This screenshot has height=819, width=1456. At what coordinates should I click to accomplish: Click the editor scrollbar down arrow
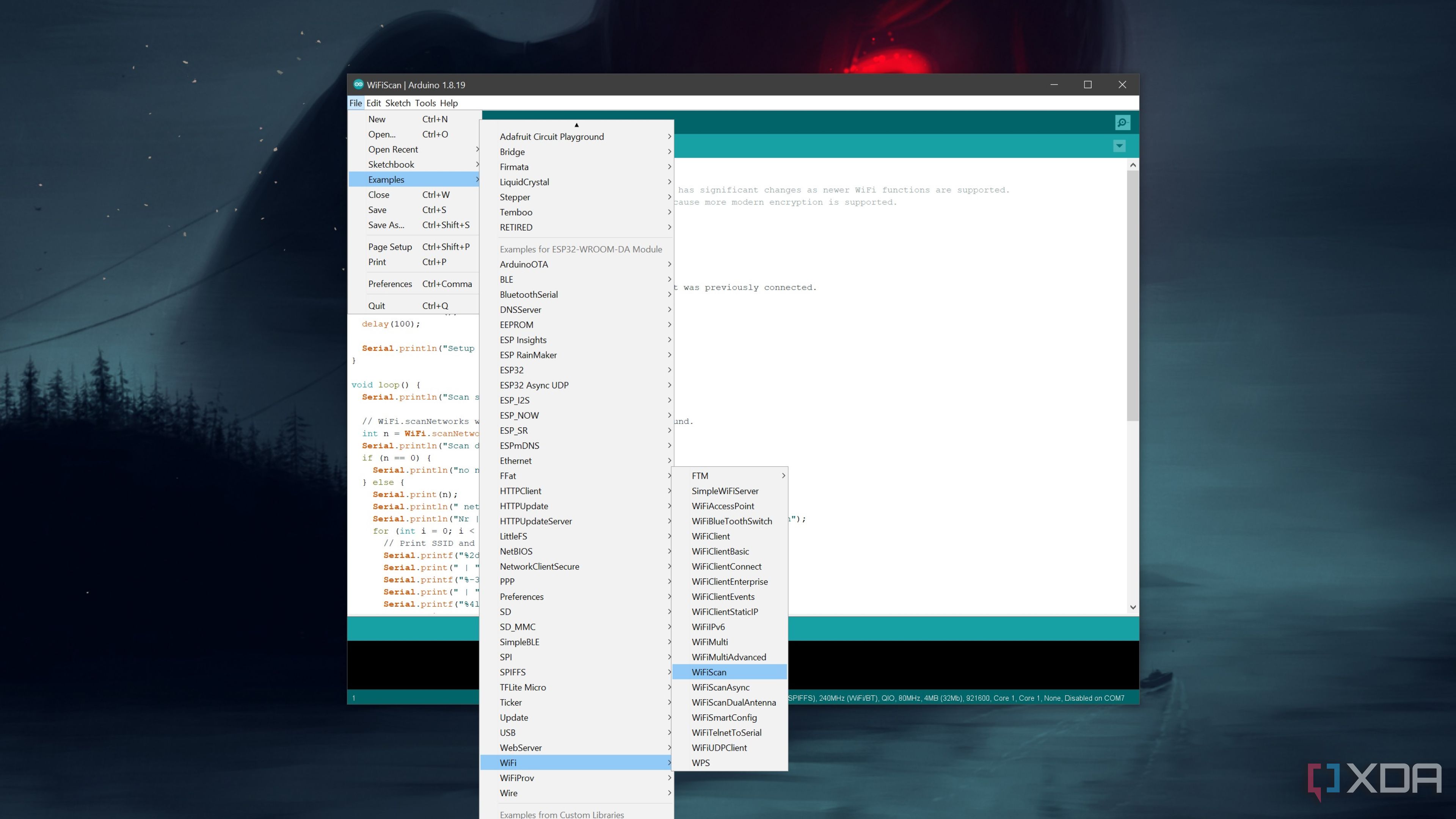click(1133, 607)
